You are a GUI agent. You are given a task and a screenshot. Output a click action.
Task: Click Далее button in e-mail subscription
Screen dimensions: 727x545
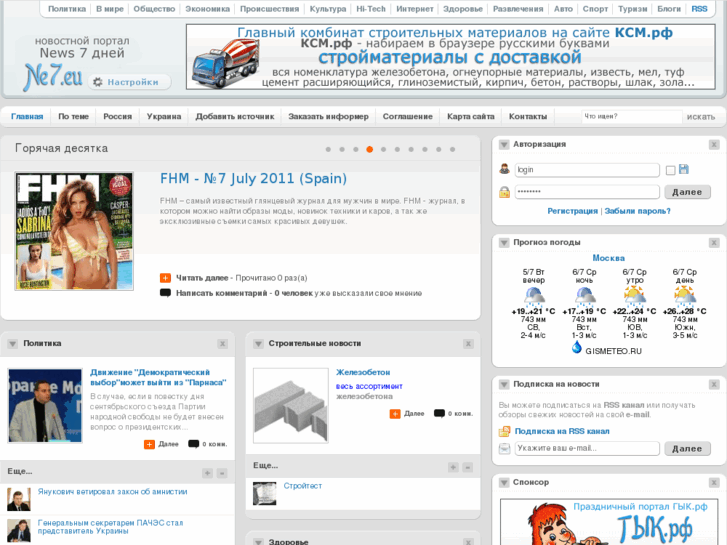[x=687, y=449]
